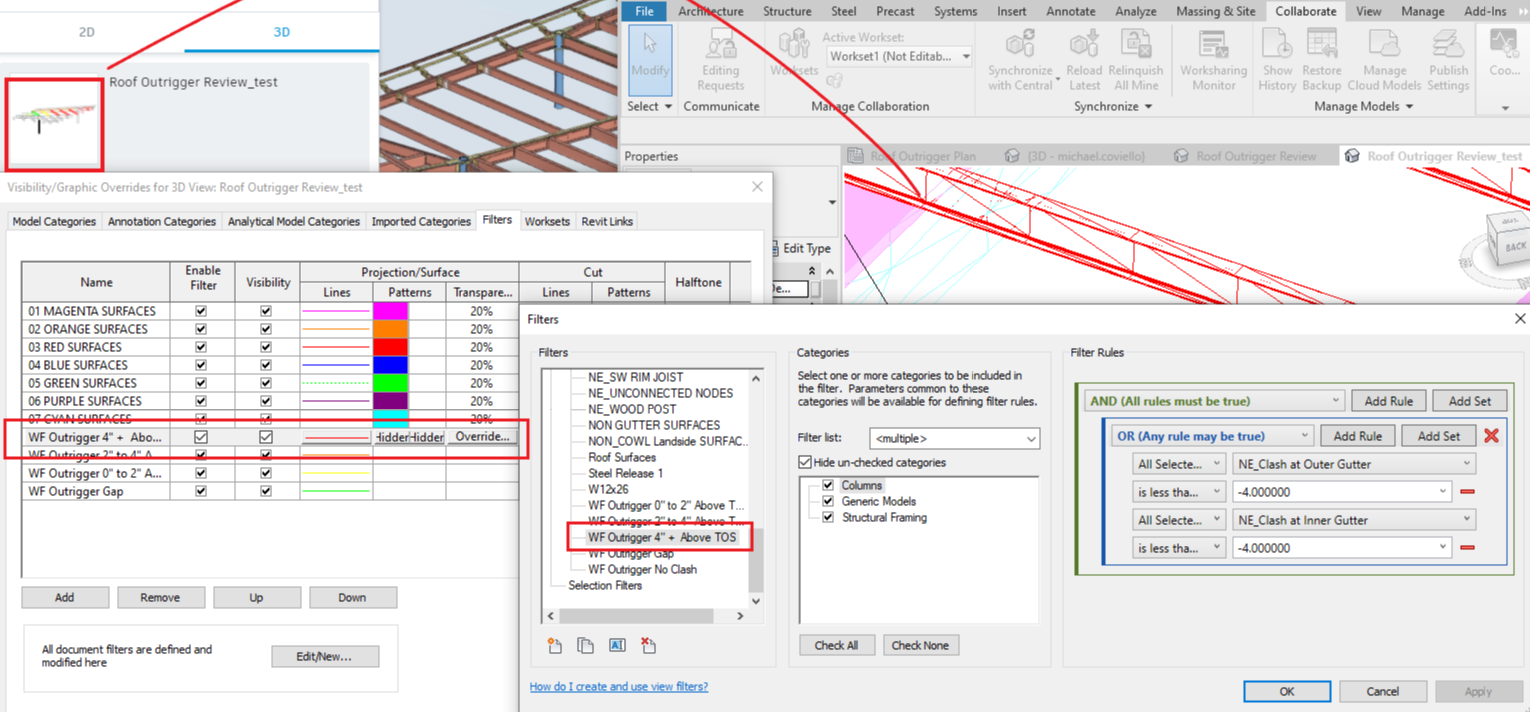
Task: Open the AND rule condition dropdown
Action: 1214,401
